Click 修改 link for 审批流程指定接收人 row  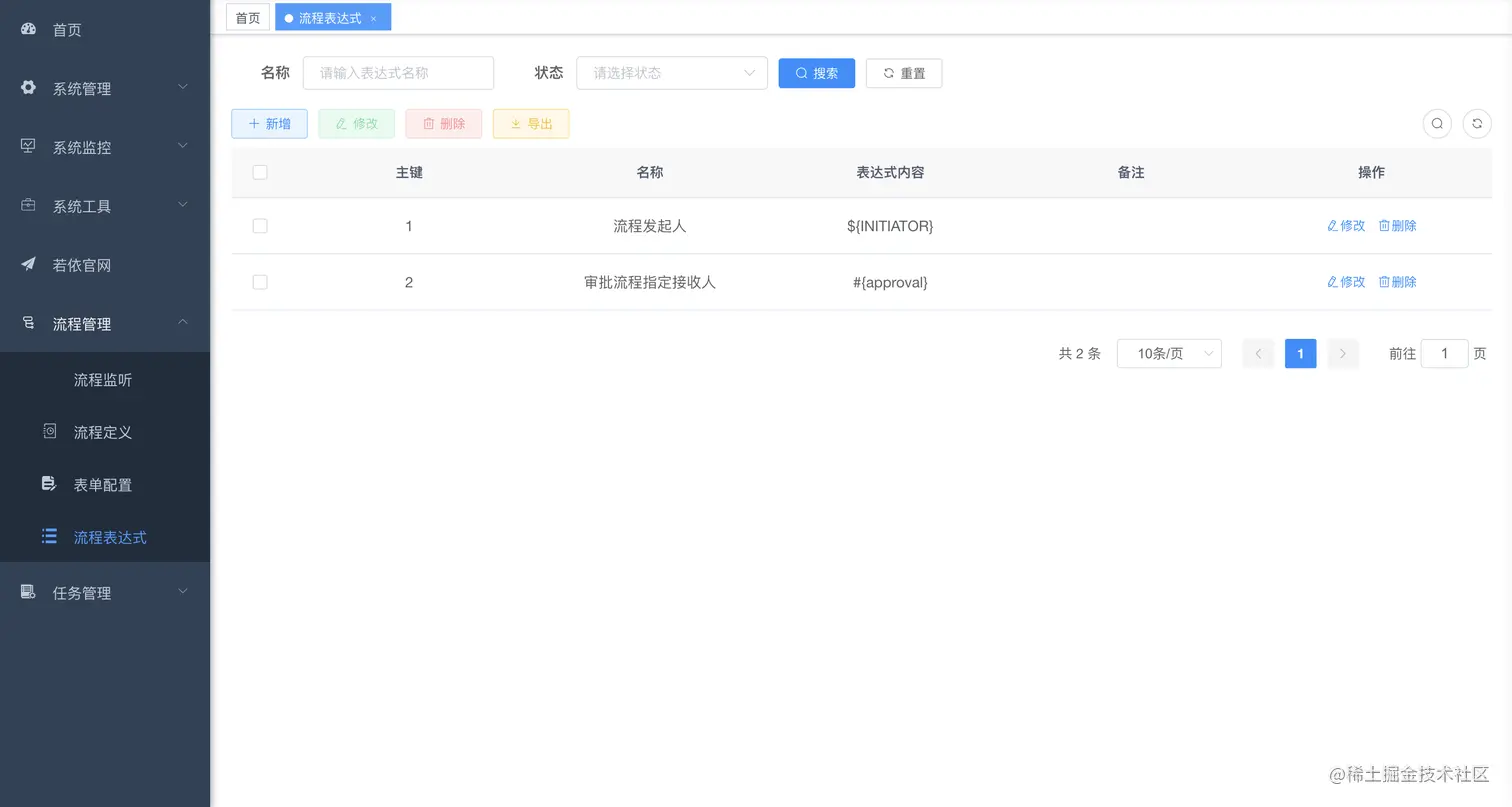click(x=1346, y=282)
